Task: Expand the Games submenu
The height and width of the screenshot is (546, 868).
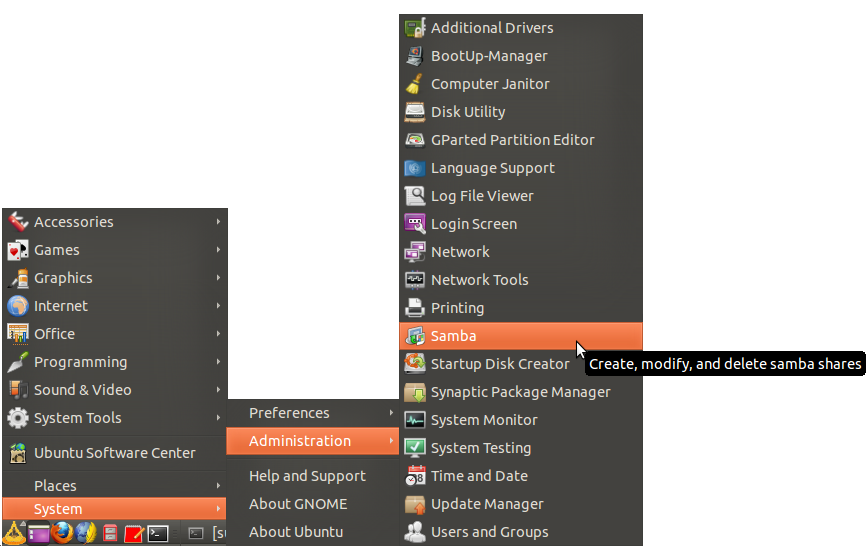Action: point(115,250)
